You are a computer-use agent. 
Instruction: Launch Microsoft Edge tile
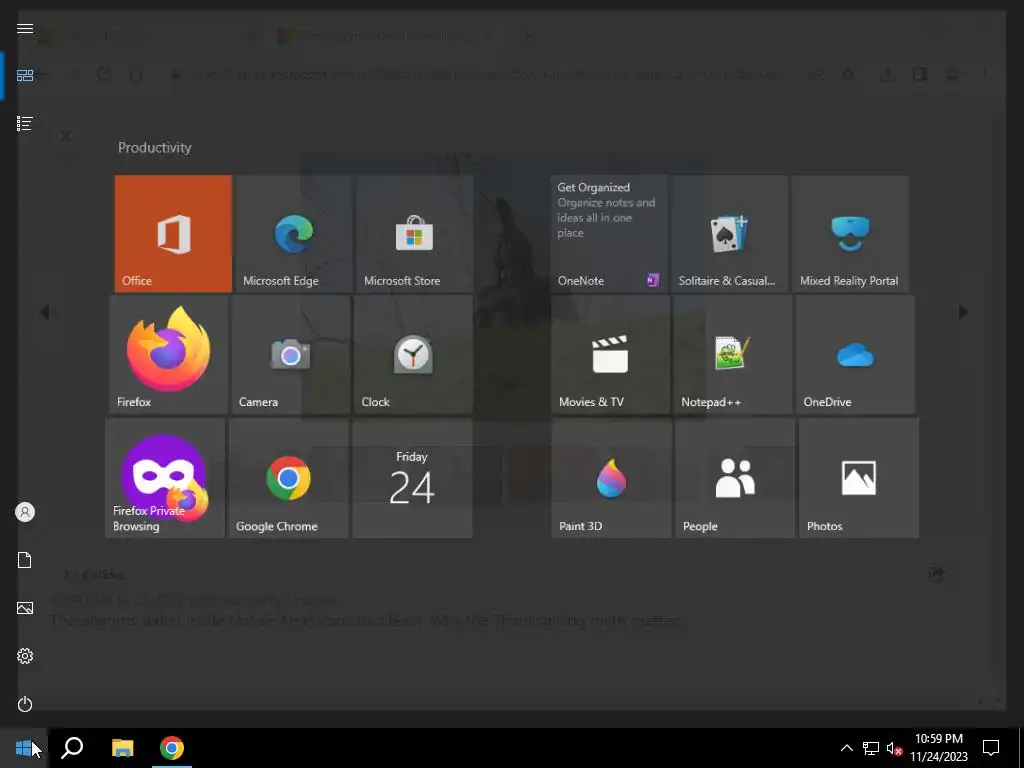point(294,234)
